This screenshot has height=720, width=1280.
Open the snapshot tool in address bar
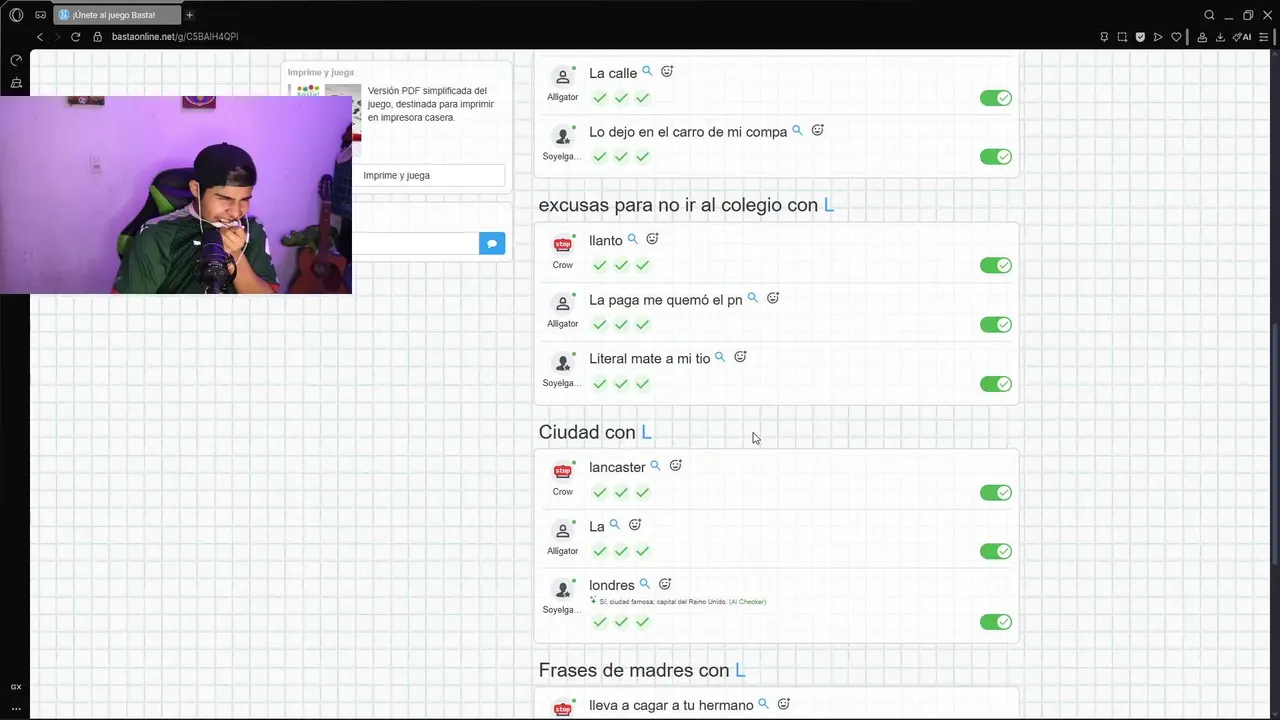[x=1122, y=37]
